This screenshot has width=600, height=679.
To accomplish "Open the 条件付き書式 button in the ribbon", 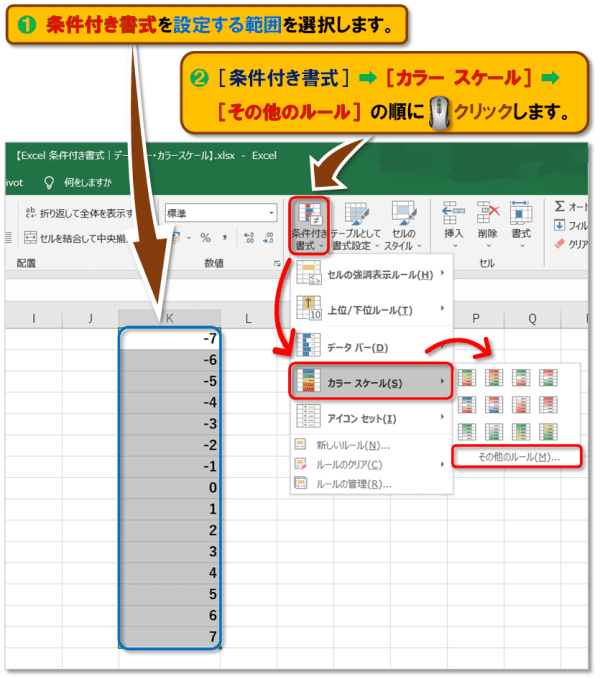I will [309, 225].
